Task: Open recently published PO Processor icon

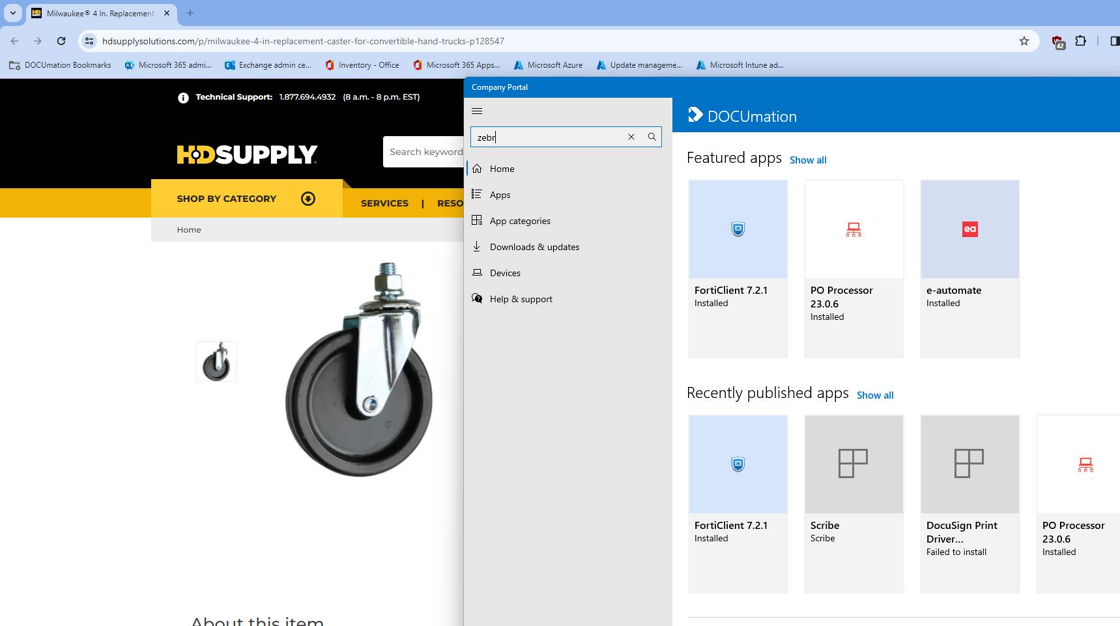Action: 1085,464
